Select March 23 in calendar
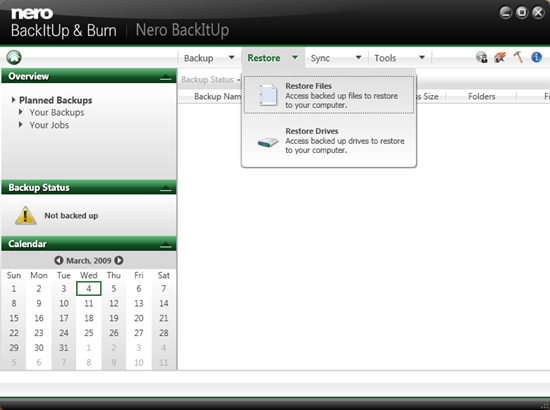550x410 pixels. pos(39,333)
